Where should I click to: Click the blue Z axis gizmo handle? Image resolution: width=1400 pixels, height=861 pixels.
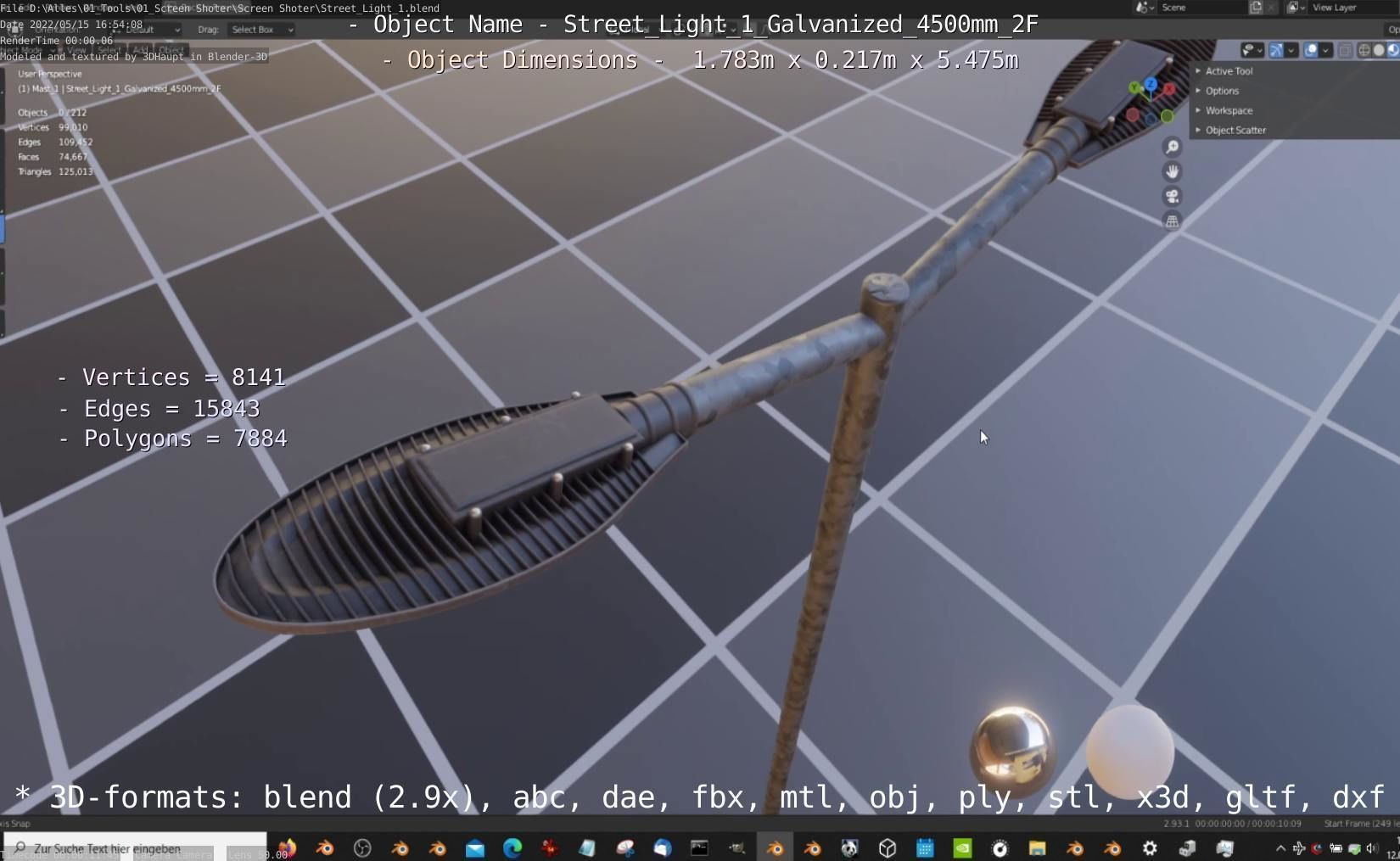1151,83
